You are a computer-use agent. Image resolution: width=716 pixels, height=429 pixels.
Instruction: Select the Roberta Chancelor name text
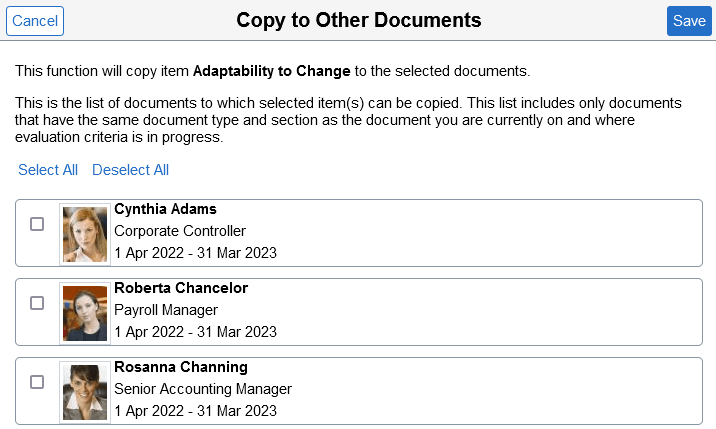[x=181, y=288]
